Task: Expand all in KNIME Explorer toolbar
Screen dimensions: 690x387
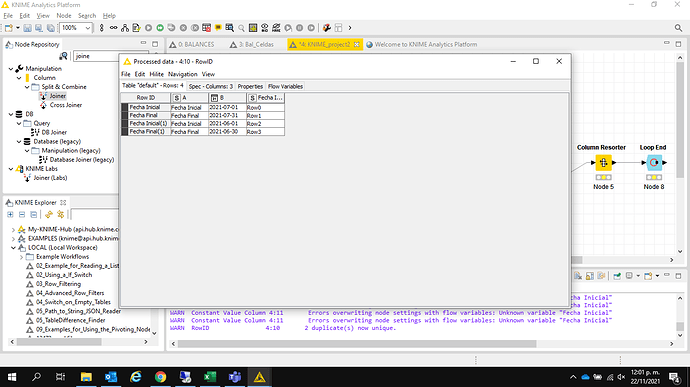Action: pos(10,214)
